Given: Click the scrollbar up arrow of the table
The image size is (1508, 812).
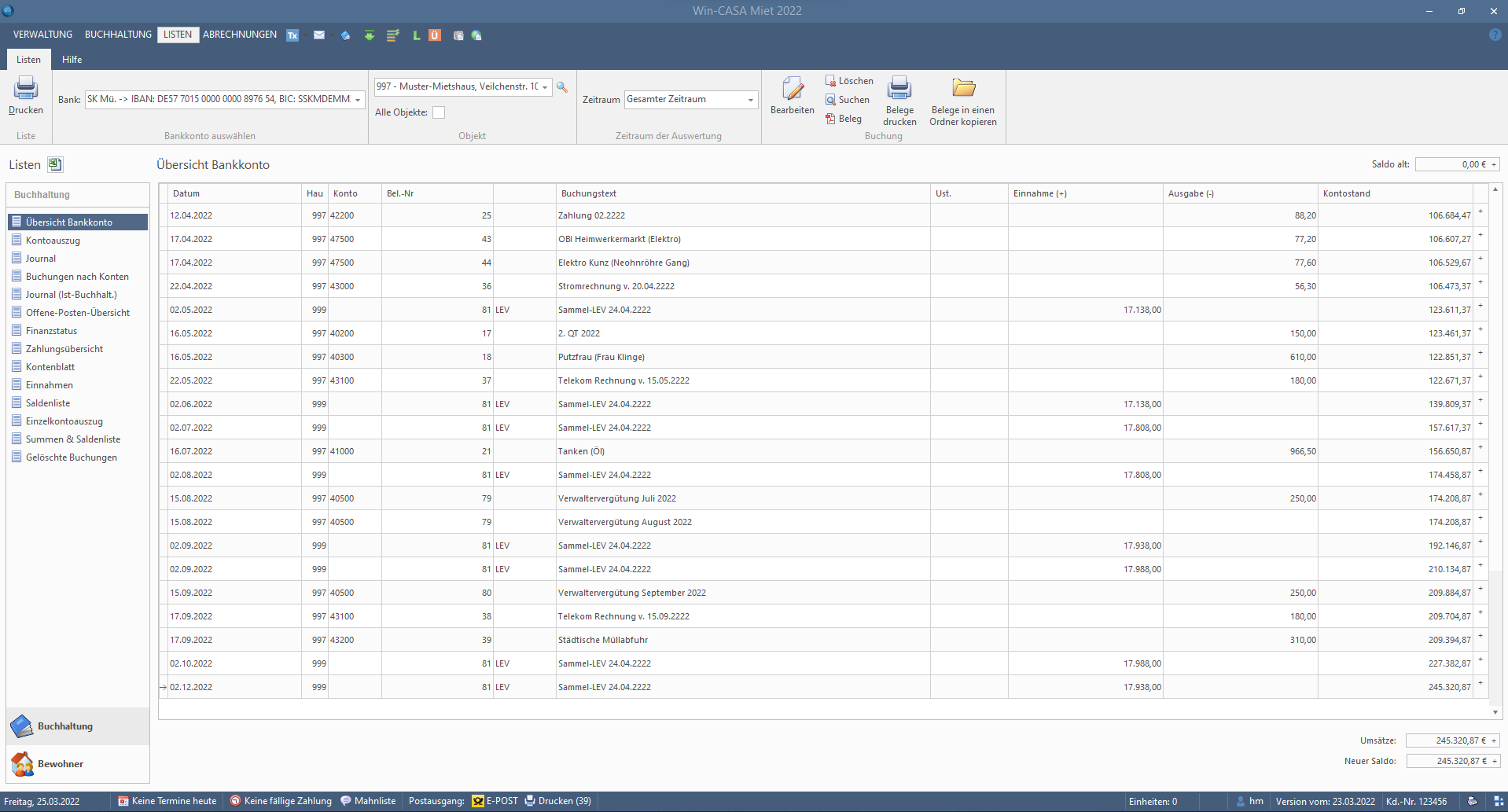Looking at the screenshot, I should 1495,190.
